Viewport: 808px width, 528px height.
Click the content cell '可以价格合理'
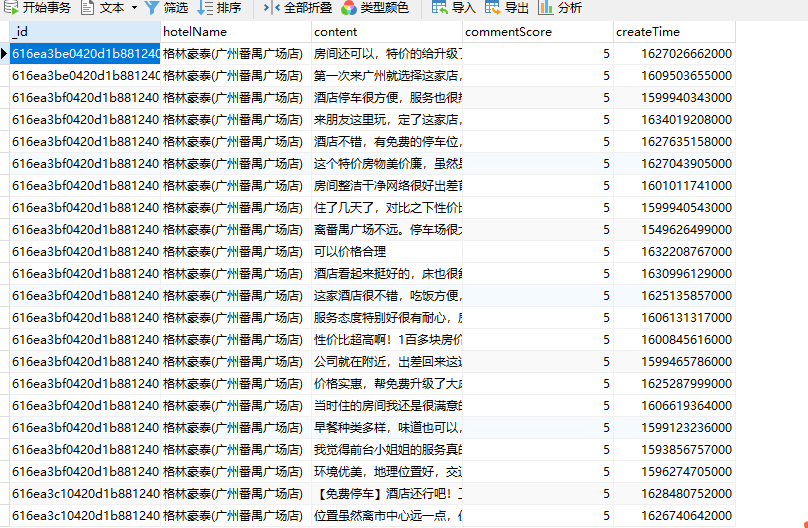point(387,252)
